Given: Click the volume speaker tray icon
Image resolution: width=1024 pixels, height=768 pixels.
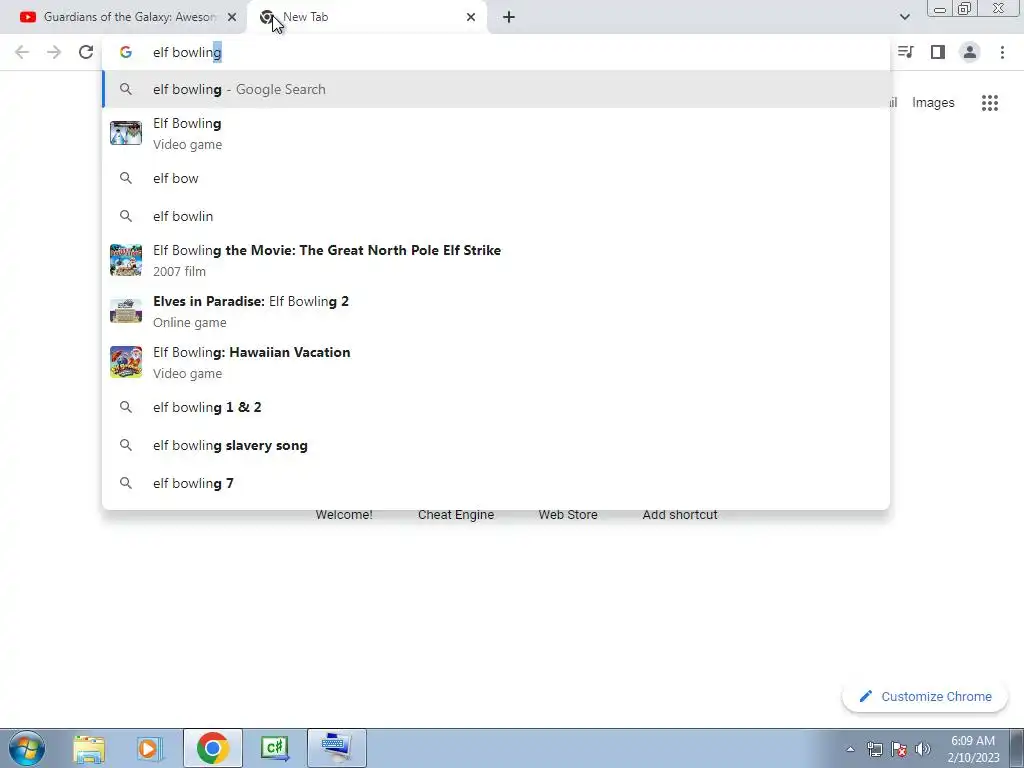Looking at the screenshot, I should click(923, 749).
